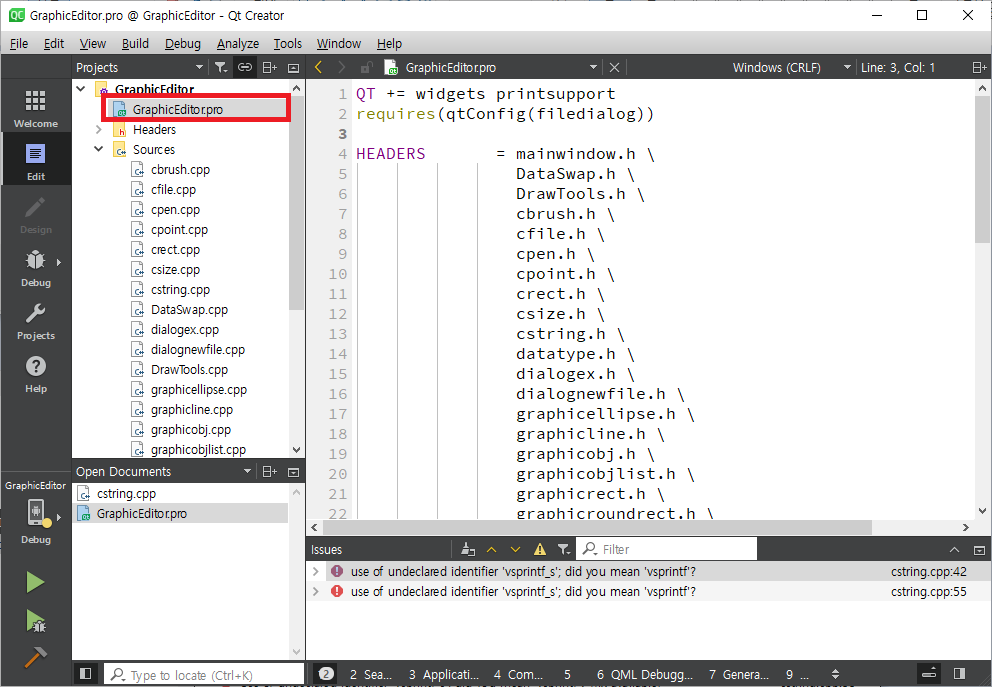Toggle progress details button in status bar
Viewport: 992px width, 687px height.
[x=929, y=674]
